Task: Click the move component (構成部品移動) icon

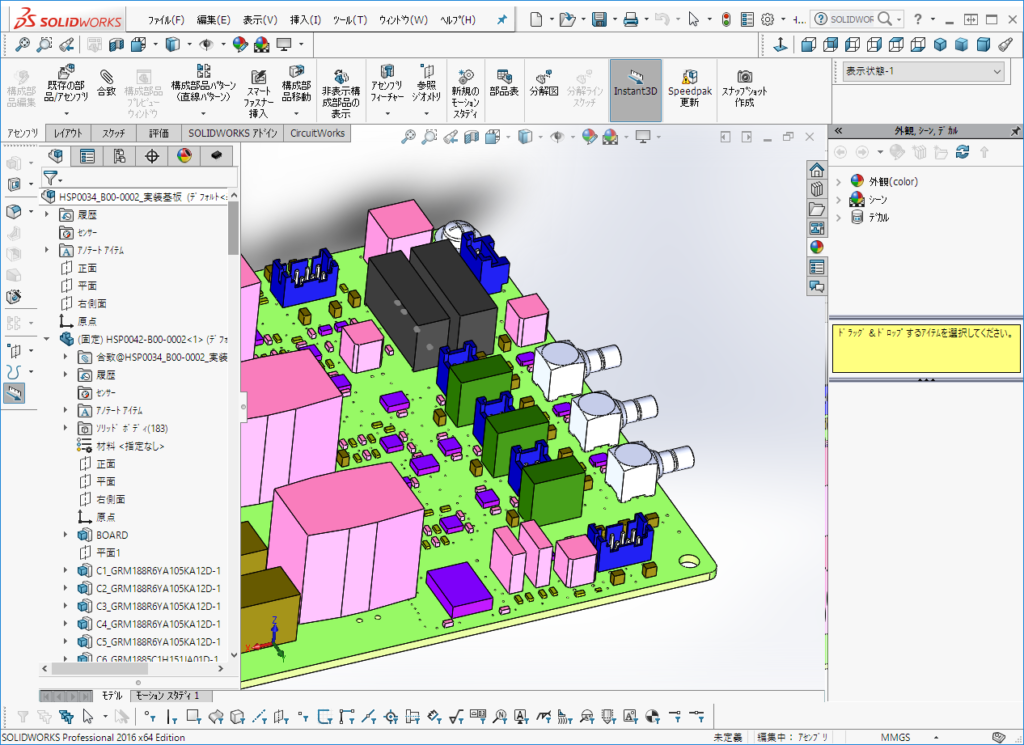Action: tap(296, 72)
